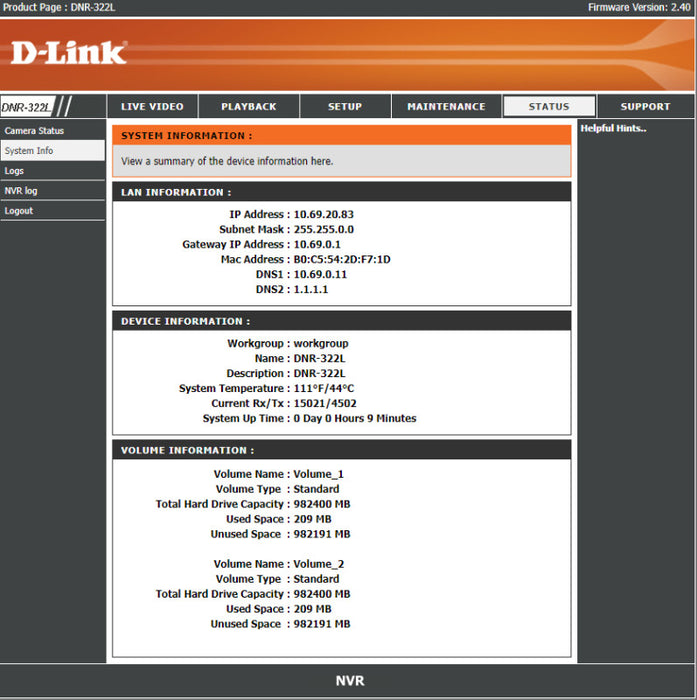Image resolution: width=697 pixels, height=700 pixels.
Task: Click gateway IP value 10.69.0.1
Action: pos(317,245)
